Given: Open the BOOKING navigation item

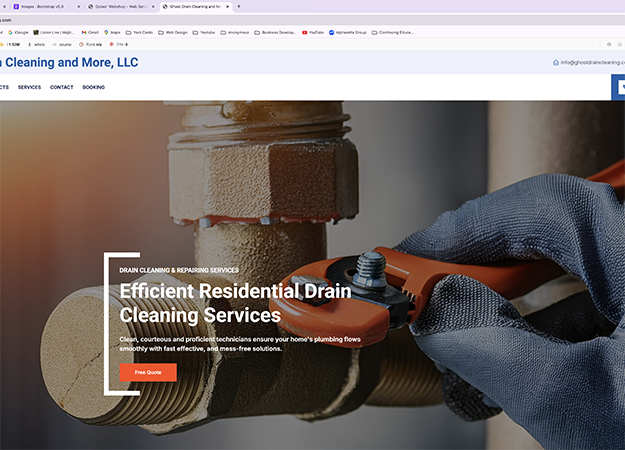Looking at the screenshot, I should click(x=94, y=87).
